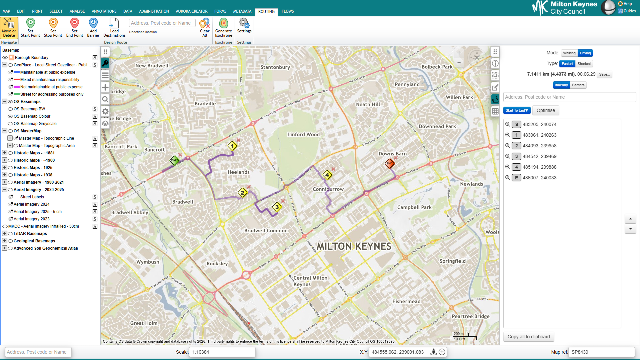Select the non-highlighted Mode option
640x360 pixels.
[569, 53]
